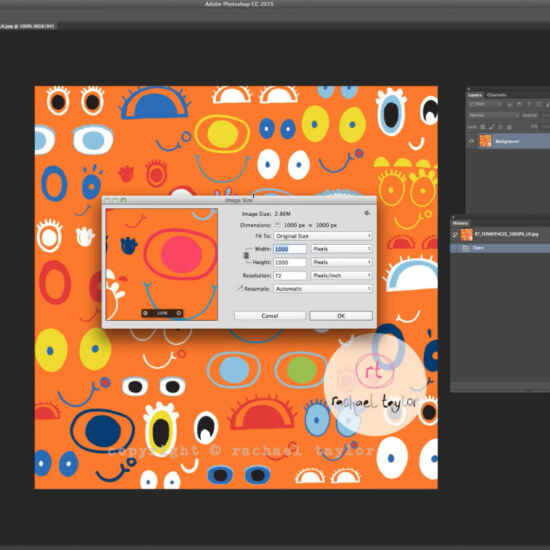Screen dimensions: 550x550
Task: Toggle the constrain proportions chain link icon
Action: coord(246,255)
